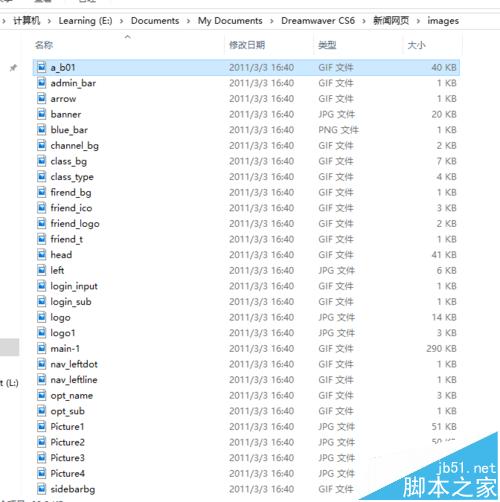
Task: Click the JPG 文件 type of left
Action: (336, 270)
